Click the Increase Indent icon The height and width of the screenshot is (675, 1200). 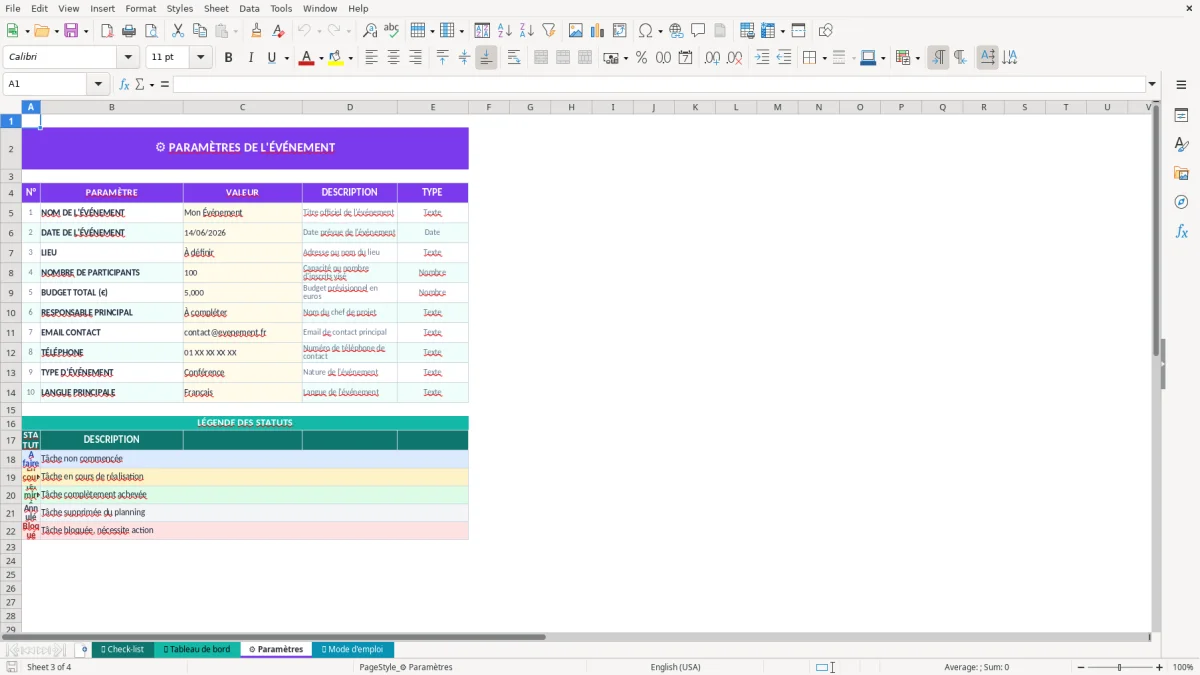[763, 58]
